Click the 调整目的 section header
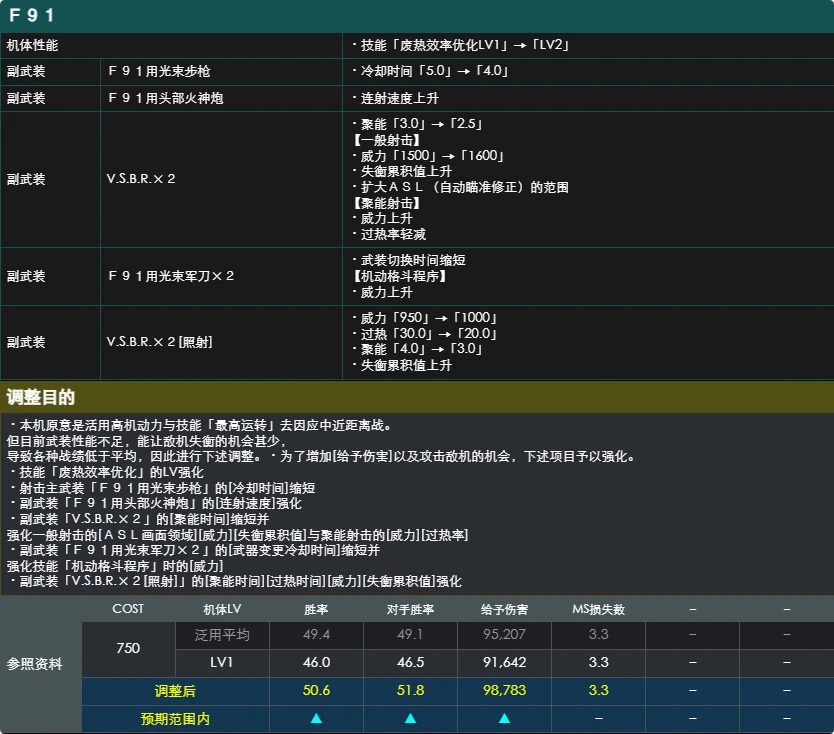Image resolution: width=834 pixels, height=734 pixels. [x=40, y=397]
